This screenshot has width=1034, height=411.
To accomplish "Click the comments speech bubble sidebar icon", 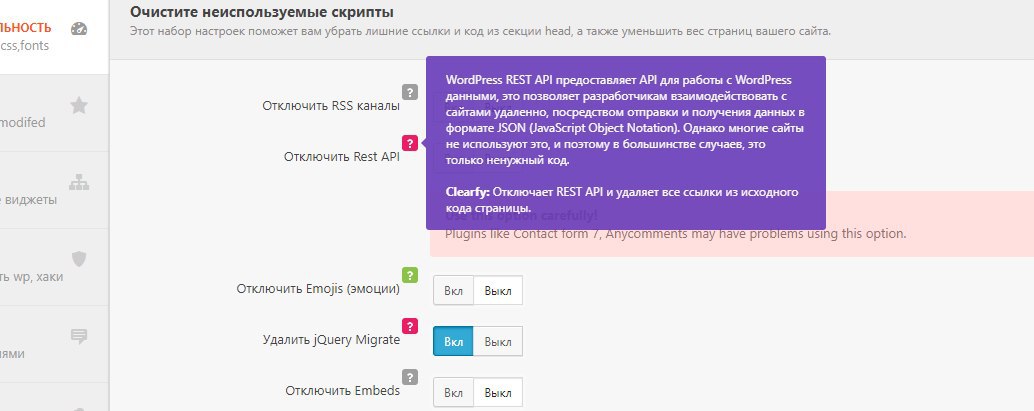I will click(80, 336).
